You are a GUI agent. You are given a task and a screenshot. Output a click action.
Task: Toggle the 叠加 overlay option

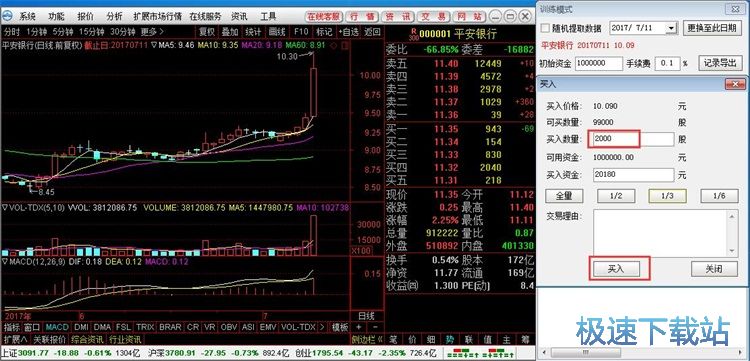(230, 32)
